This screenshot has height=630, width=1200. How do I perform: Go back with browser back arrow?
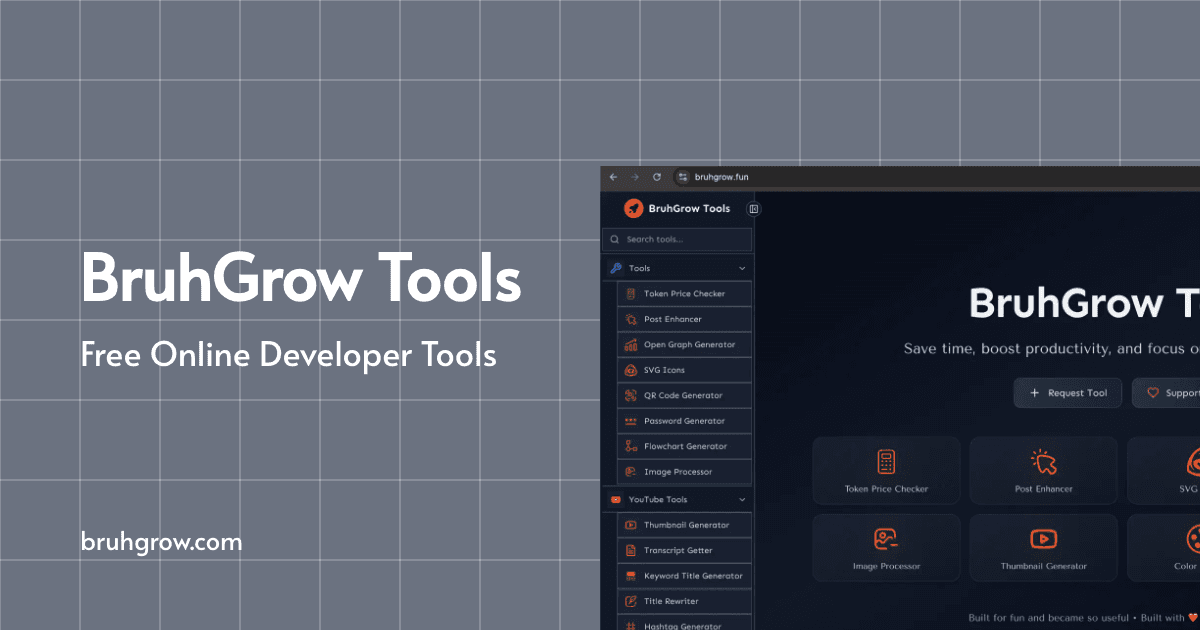pyautogui.click(x=613, y=177)
